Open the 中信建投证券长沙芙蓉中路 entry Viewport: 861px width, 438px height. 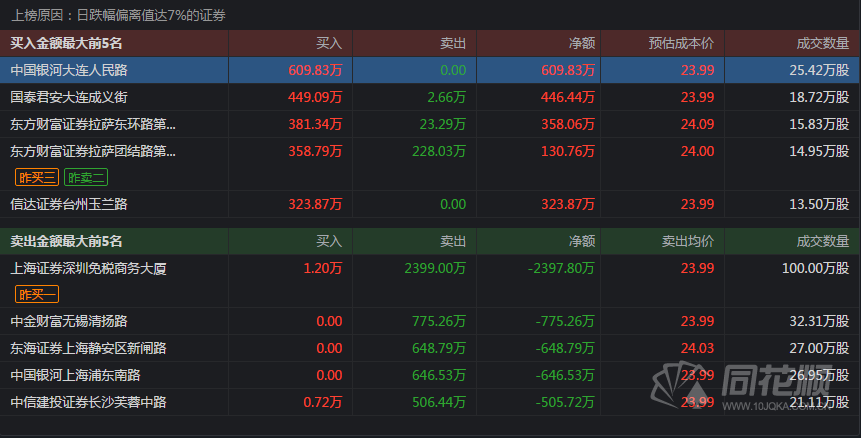pyautogui.click(x=88, y=402)
